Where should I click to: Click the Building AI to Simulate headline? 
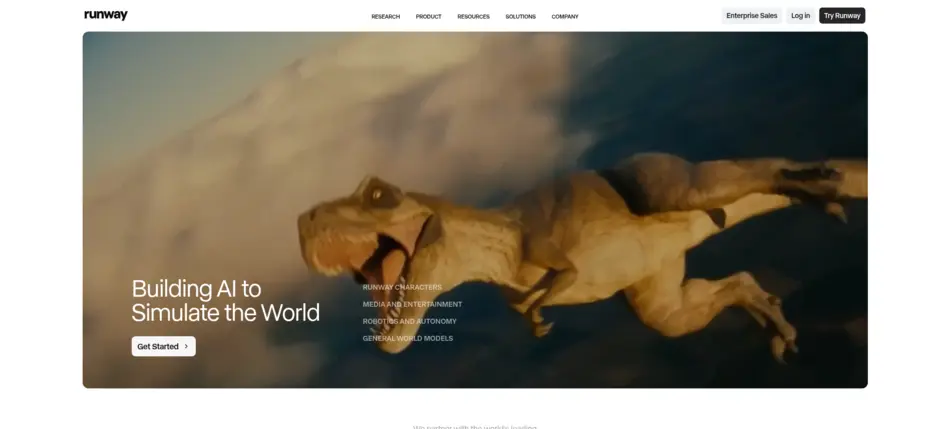tap(225, 300)
